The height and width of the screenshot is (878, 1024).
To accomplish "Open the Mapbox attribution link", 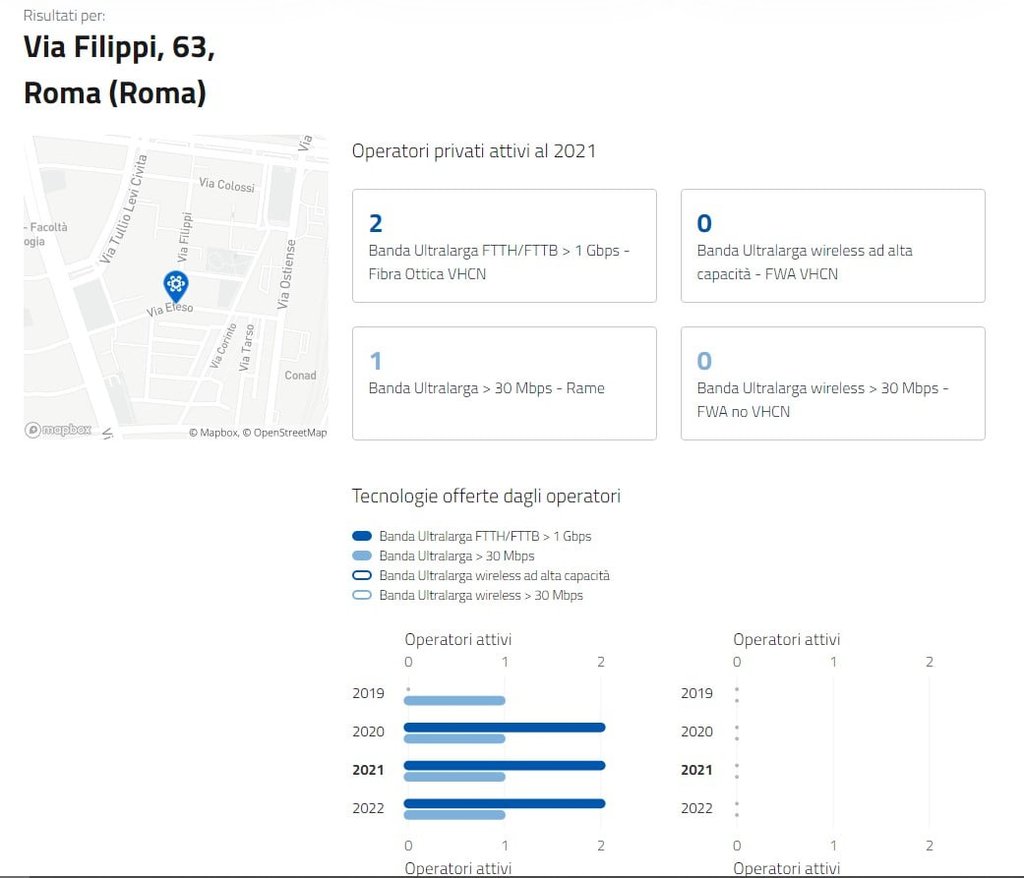I will [x=214, y=432].
